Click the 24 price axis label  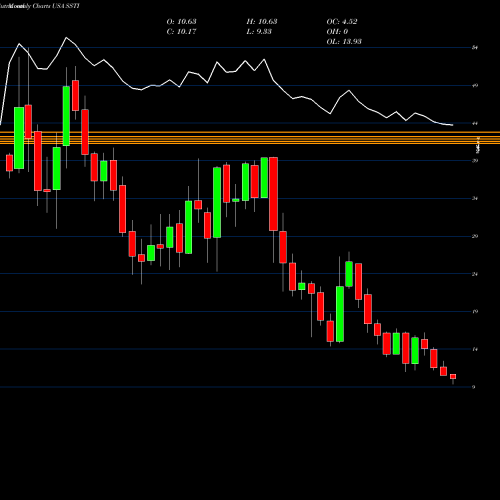point(475,274)
